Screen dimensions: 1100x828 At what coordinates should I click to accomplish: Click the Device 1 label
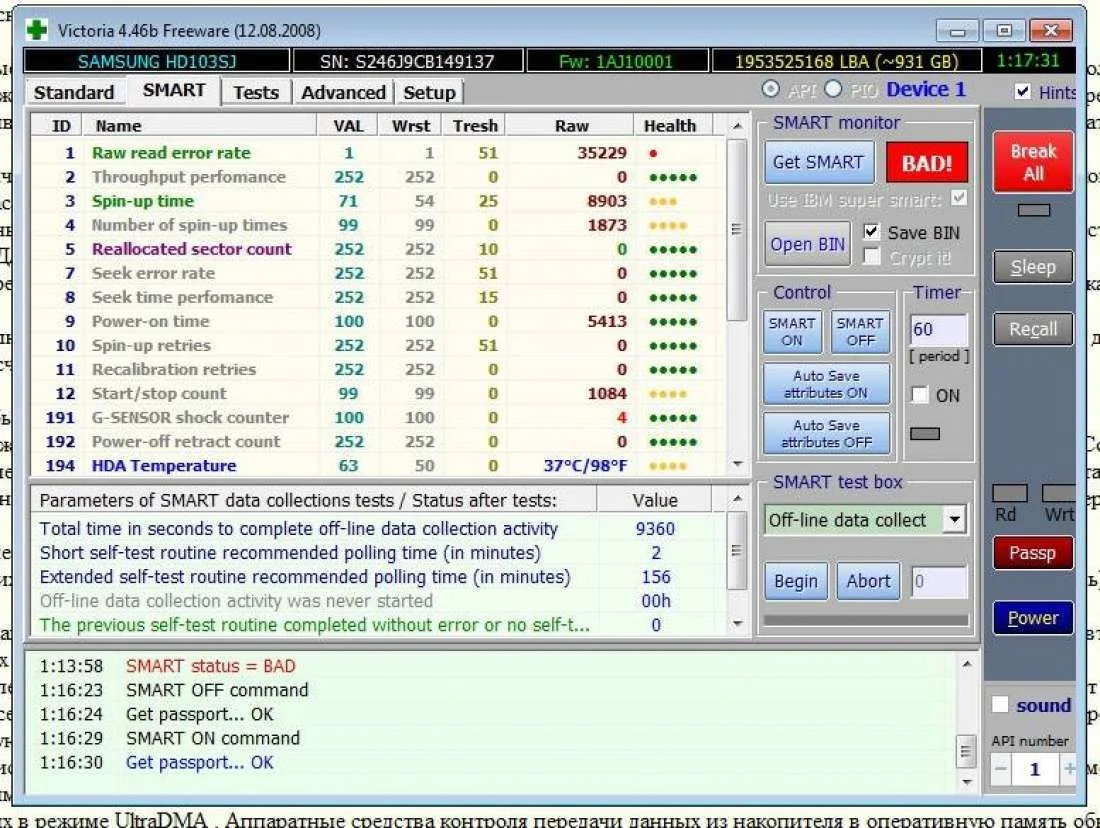pos(926,90)
